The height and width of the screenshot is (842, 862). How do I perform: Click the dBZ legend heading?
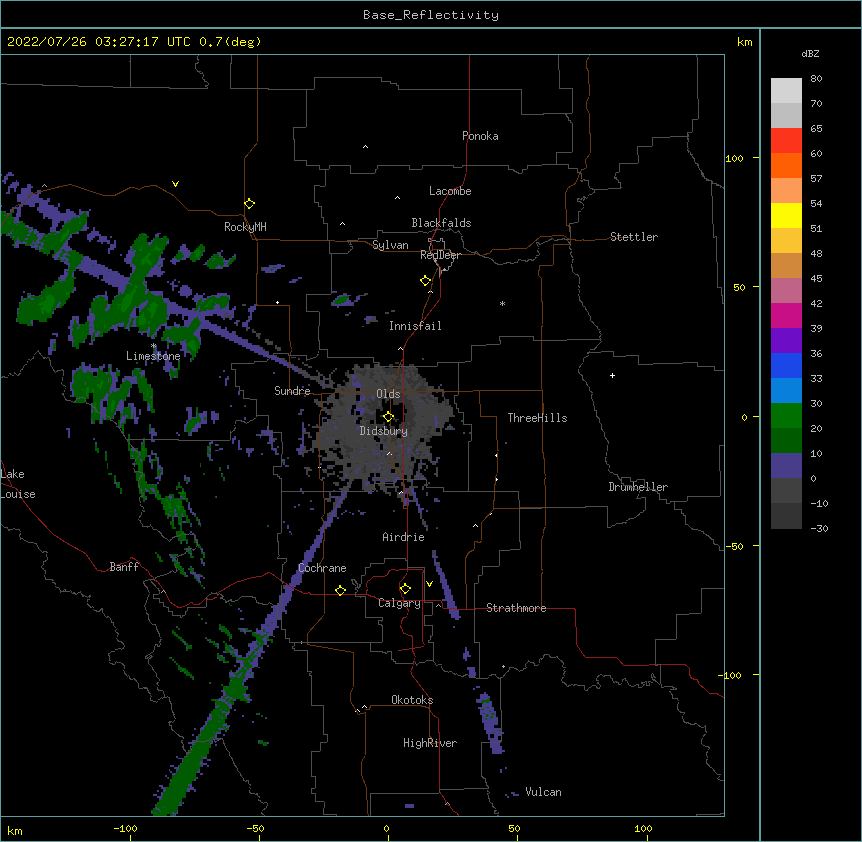pyautogui.click(x=810, y=53)
